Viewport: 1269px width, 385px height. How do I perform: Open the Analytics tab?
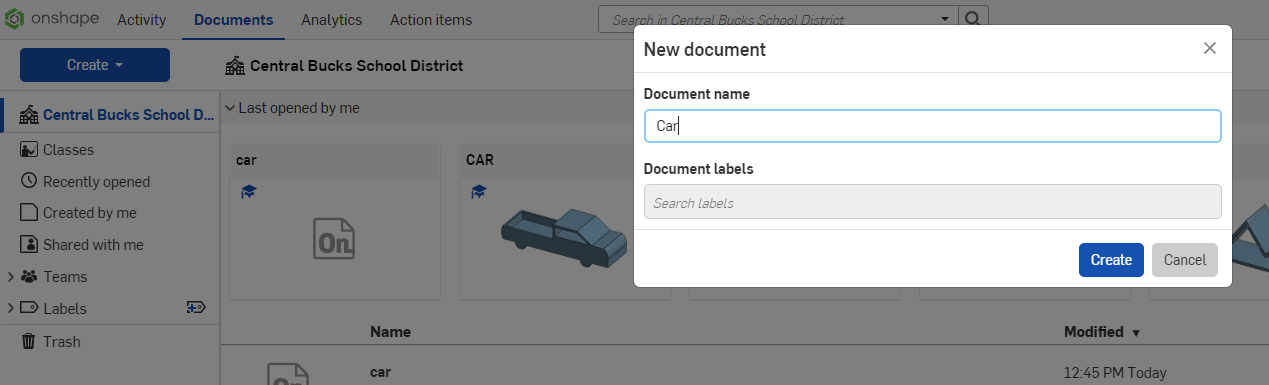pos(331,20)
